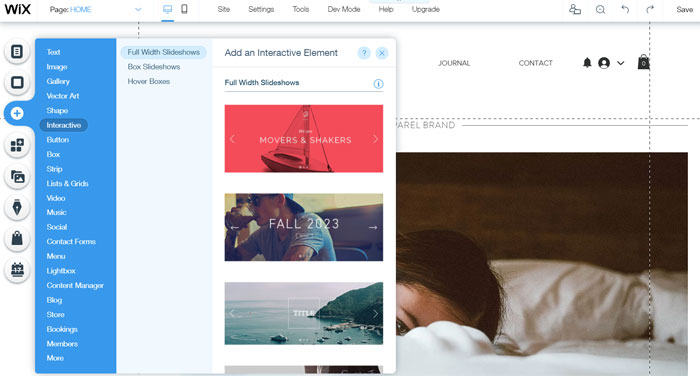
Task: Click right arrow on Fall 2023 slideshow
Action: (x=373, y=228)
